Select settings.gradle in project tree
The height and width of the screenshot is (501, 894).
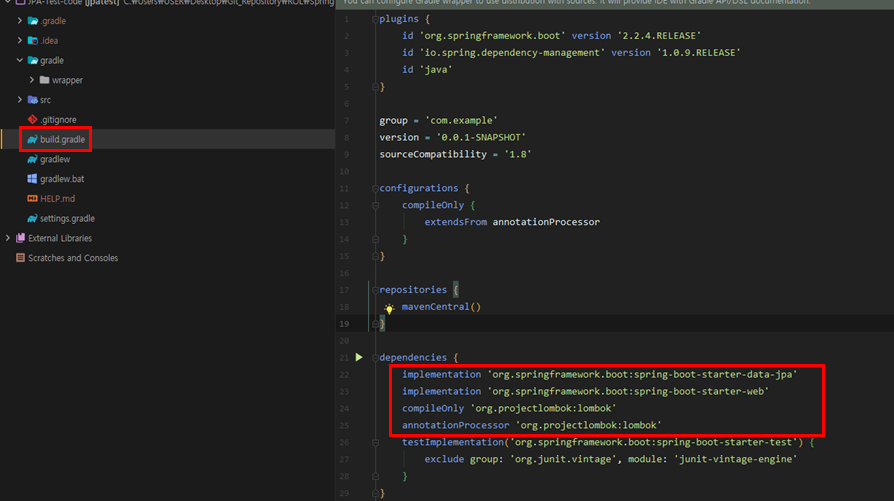point(67,218)
